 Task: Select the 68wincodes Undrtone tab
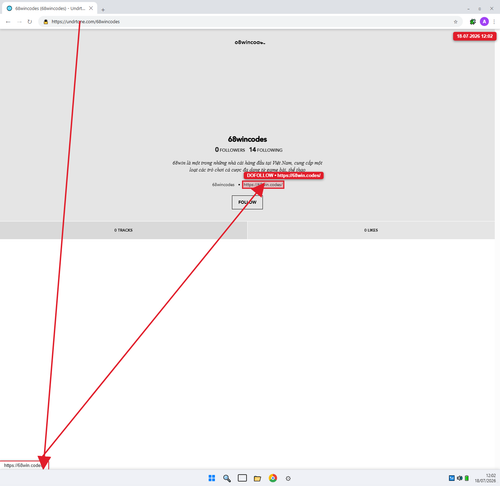pos(49,8)
